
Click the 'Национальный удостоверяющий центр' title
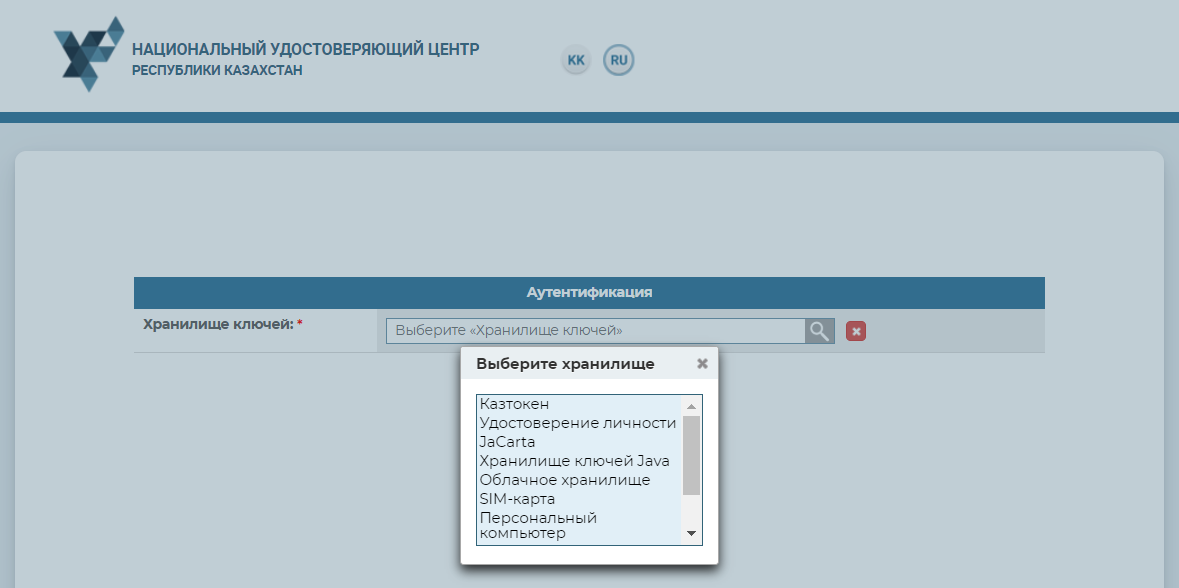[305, 49]
